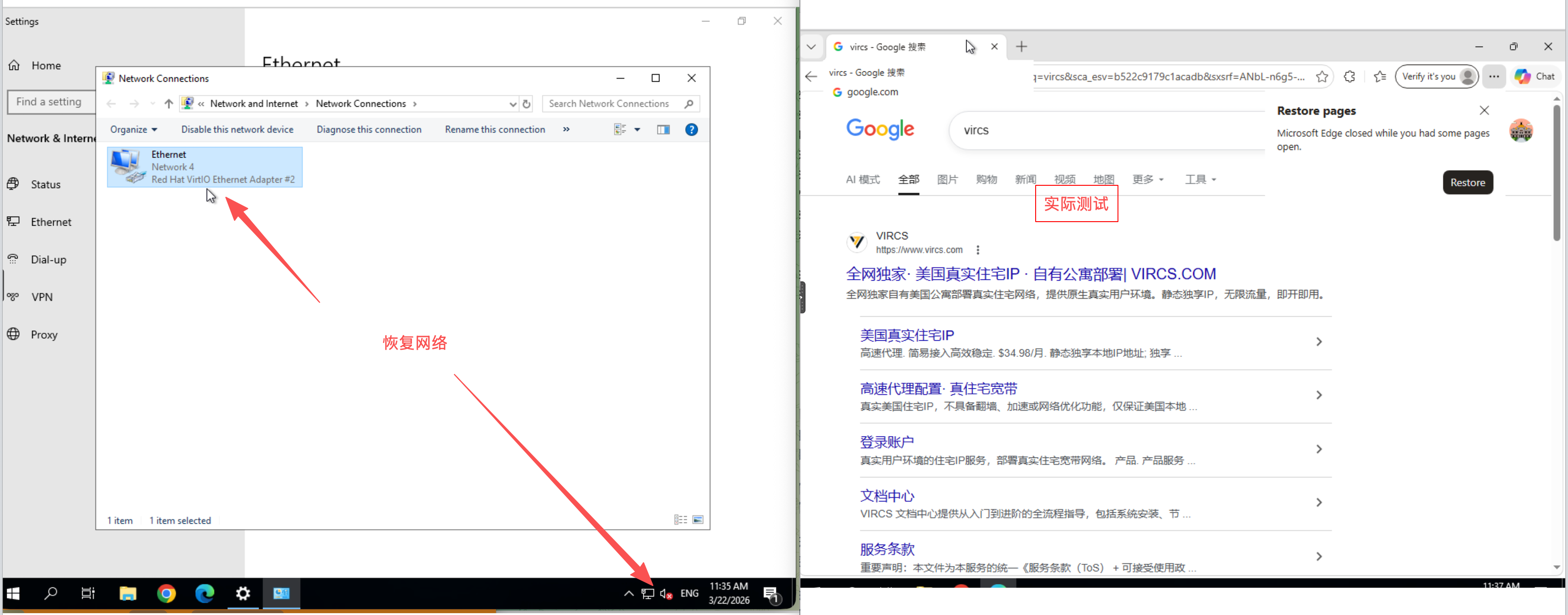Screen dimensions: 1568x615
Task: Switch to 图片 results tab
Action: [x=947, y=179]
